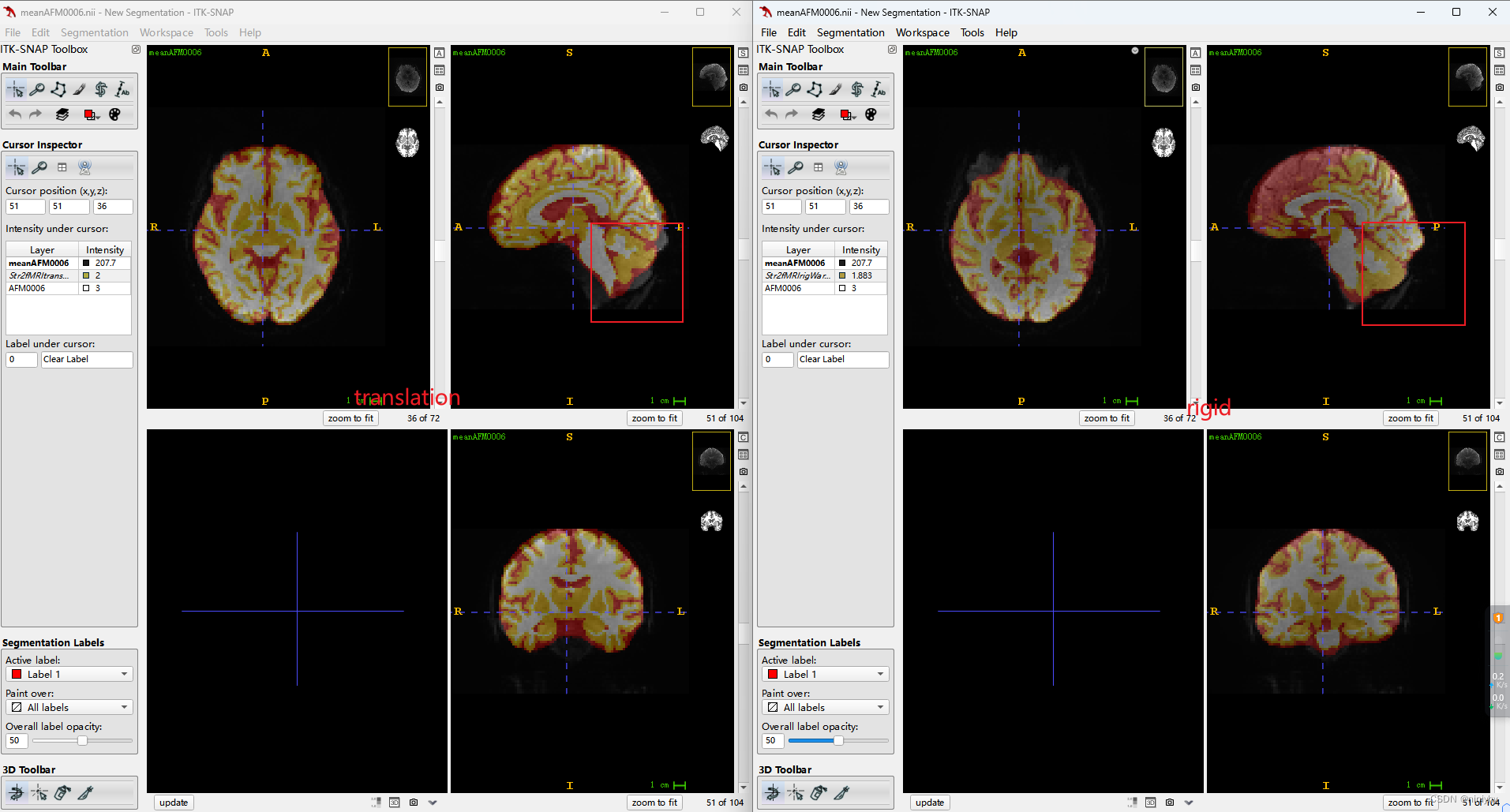Select Spray can tool in right 3D Toolbar
Viewport: 1510px width, 812px height.
pos(819,793)
